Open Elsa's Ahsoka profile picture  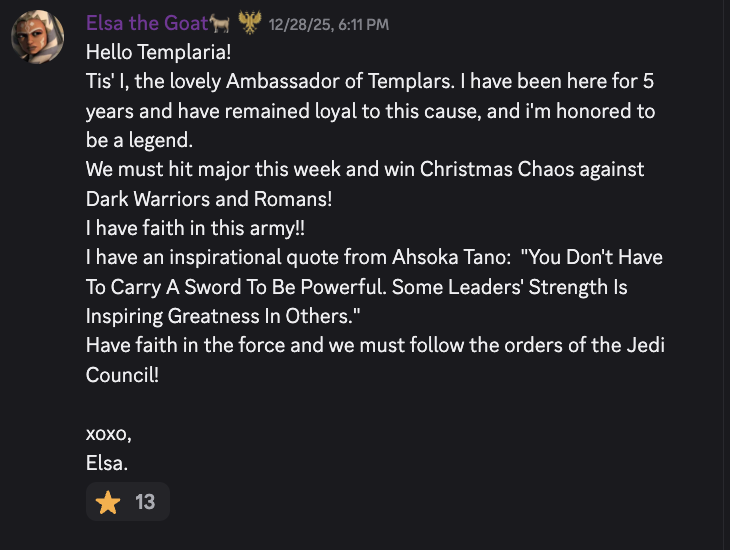click(38, 39)
